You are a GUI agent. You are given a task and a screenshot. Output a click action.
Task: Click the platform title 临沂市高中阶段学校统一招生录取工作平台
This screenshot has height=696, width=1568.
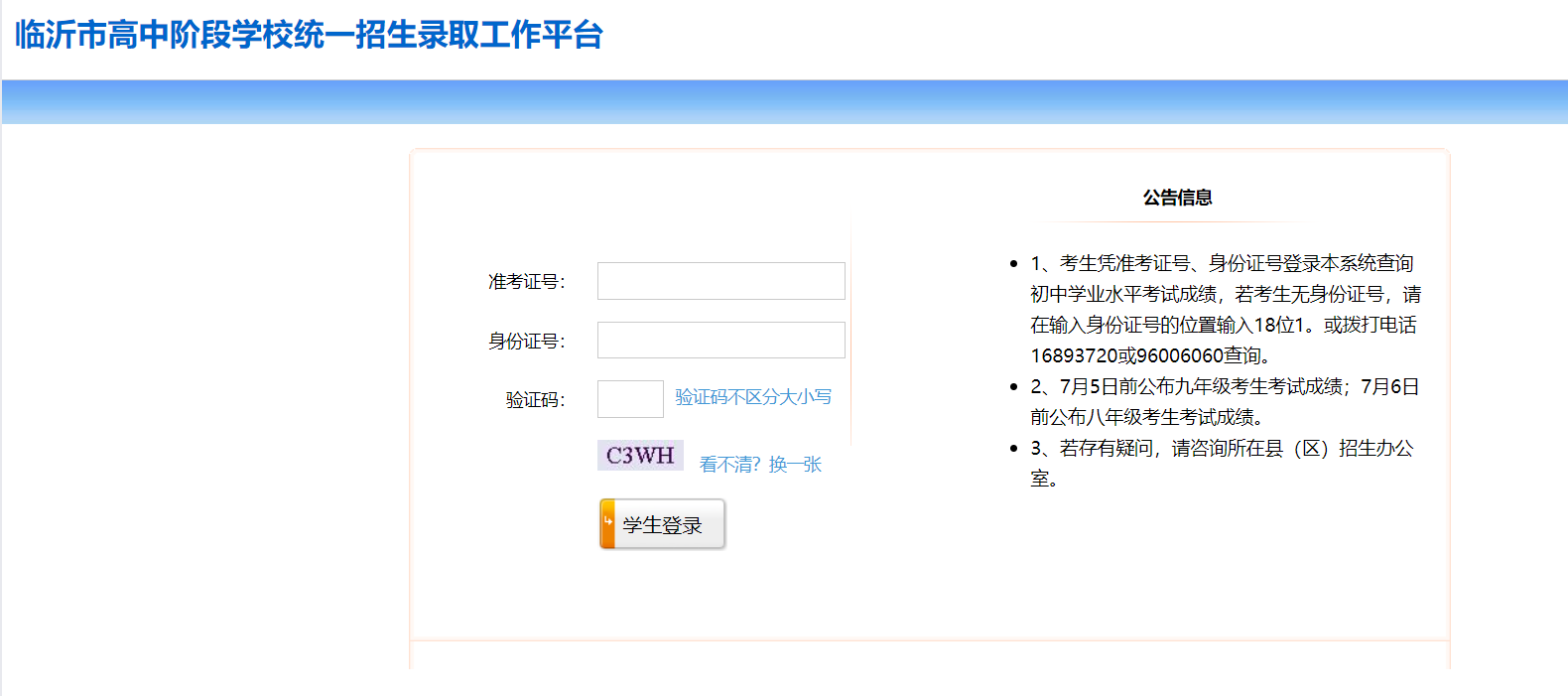click(310, 35)
